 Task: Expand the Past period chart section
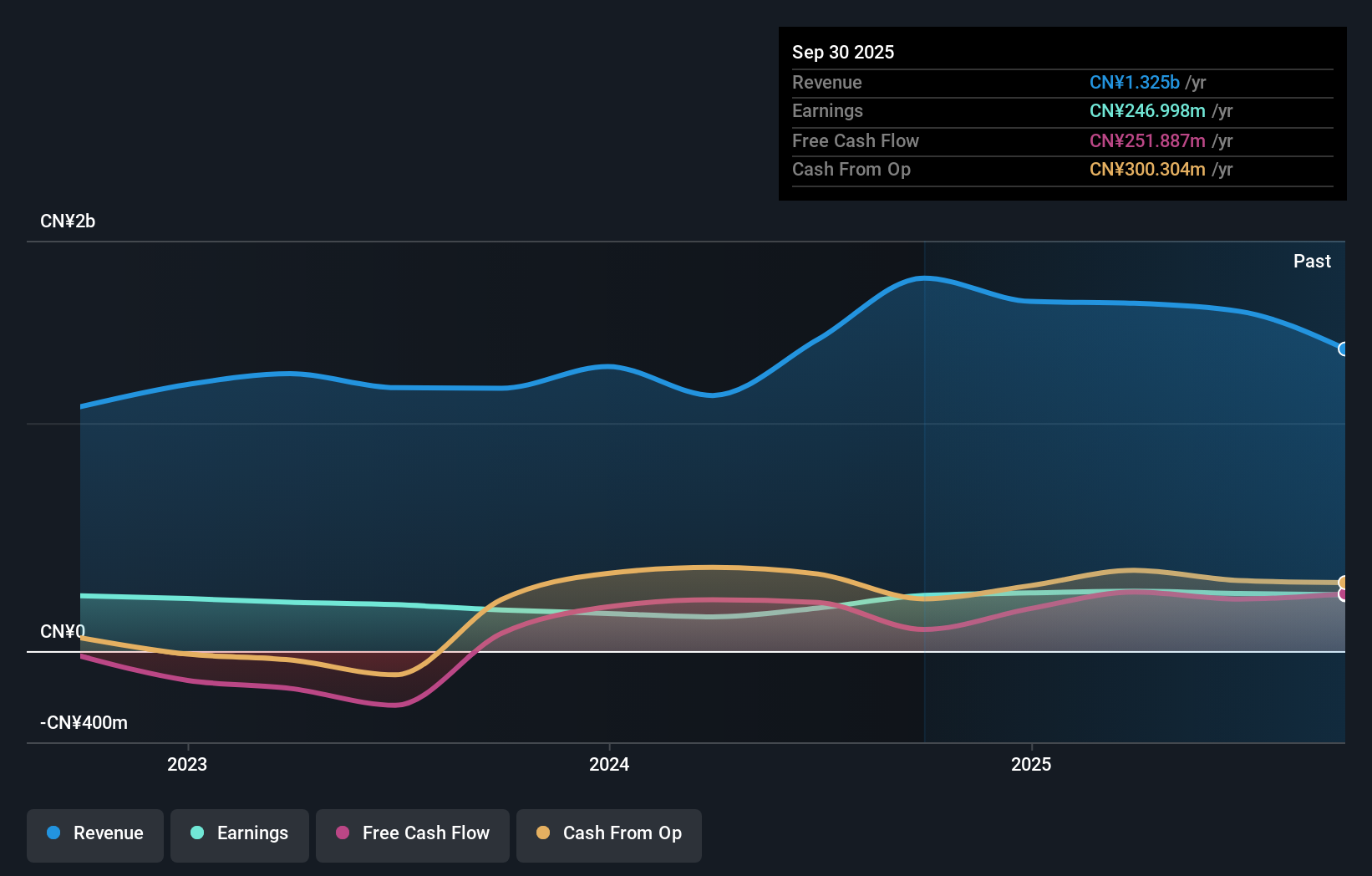(1312, 261)
